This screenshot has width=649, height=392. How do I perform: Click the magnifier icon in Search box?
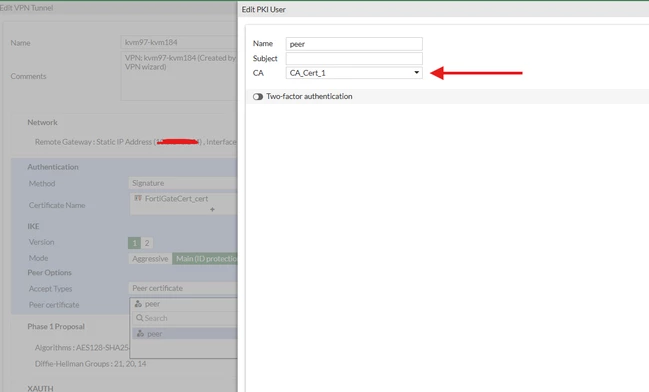point(139,318)
